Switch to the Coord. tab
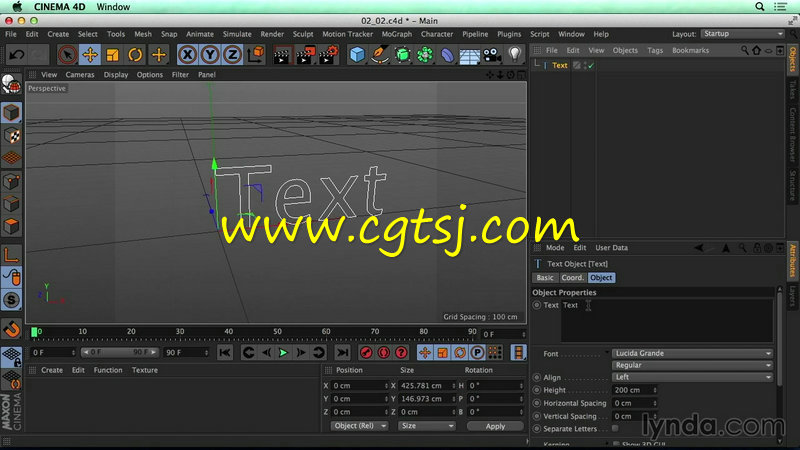The image size is (800, 450). click(572, 278)
